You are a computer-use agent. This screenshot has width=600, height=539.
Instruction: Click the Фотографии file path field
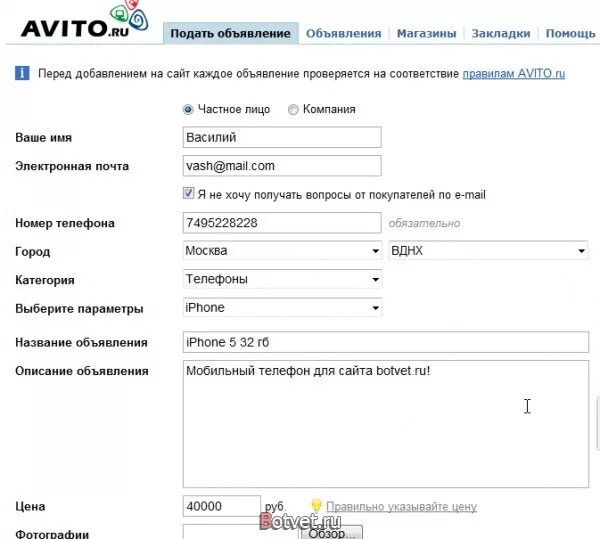pos(242,532)
